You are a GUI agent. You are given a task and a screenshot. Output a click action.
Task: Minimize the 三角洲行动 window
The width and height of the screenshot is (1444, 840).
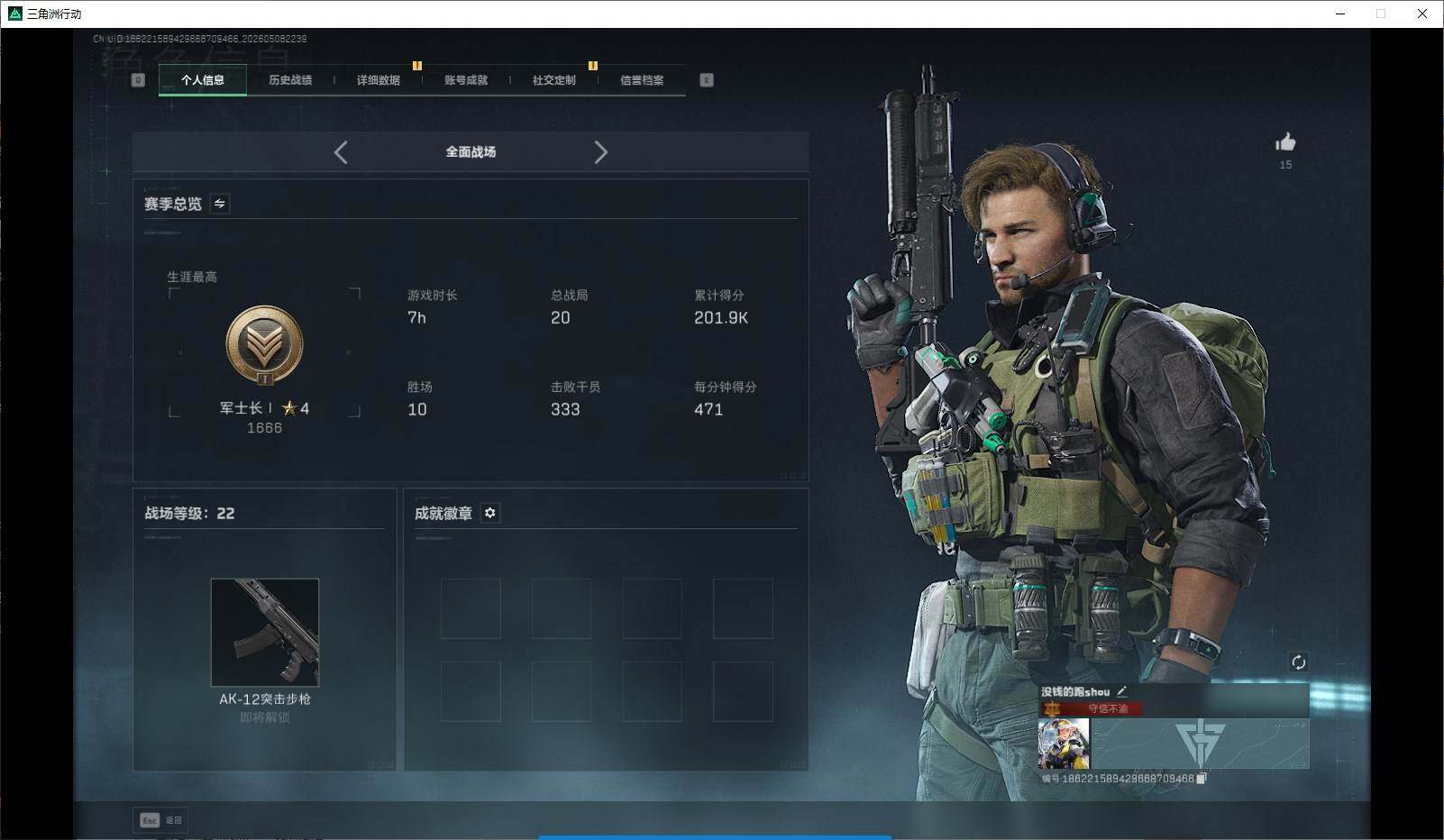(x=1340, y=14)
